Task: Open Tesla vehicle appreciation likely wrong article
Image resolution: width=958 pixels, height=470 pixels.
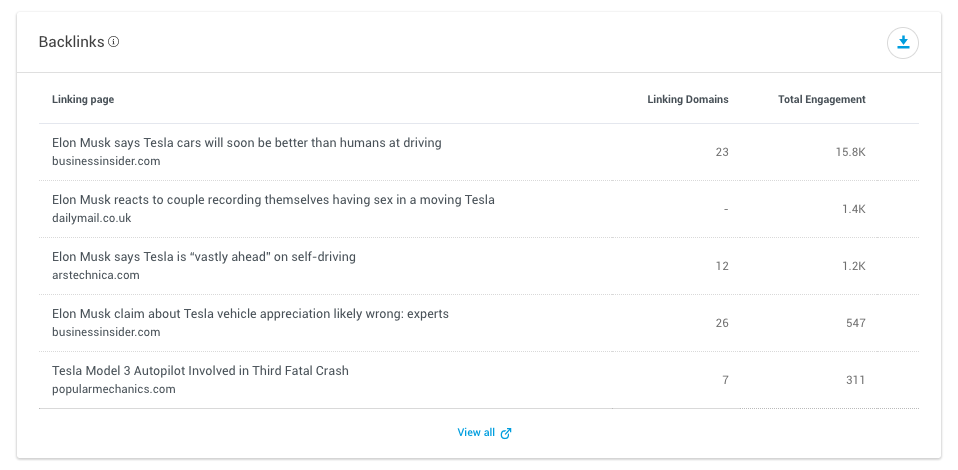Action: pos(250,314)
